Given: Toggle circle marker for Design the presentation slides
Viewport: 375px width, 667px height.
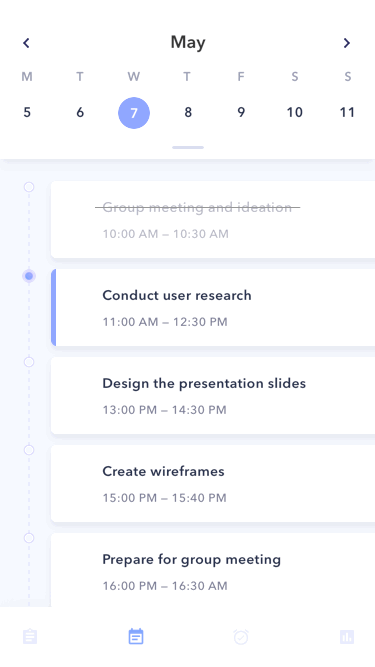Looking at the screenshot, I should pyautogui.click(x=29, y=362).
